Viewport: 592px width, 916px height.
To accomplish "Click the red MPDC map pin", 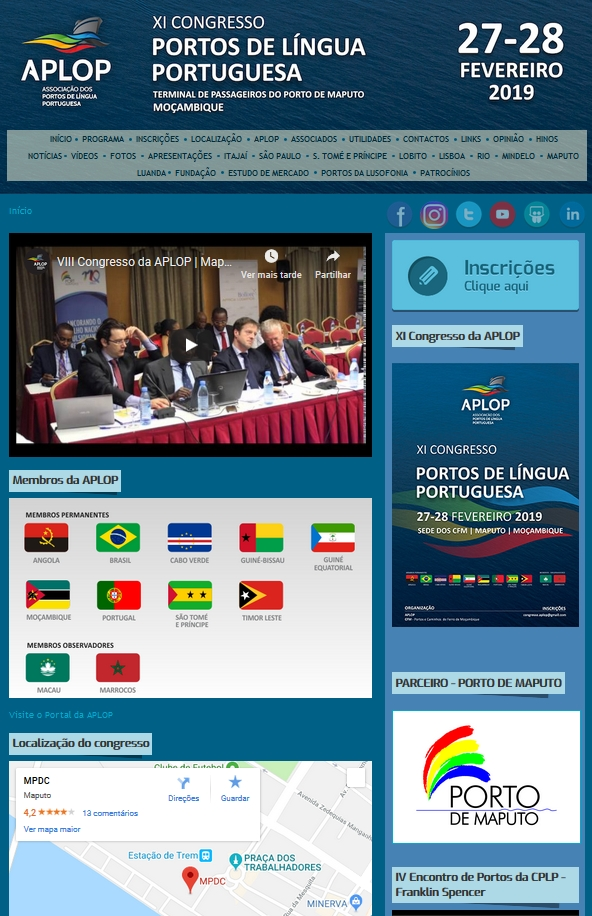I will click(x=190, y=880).
